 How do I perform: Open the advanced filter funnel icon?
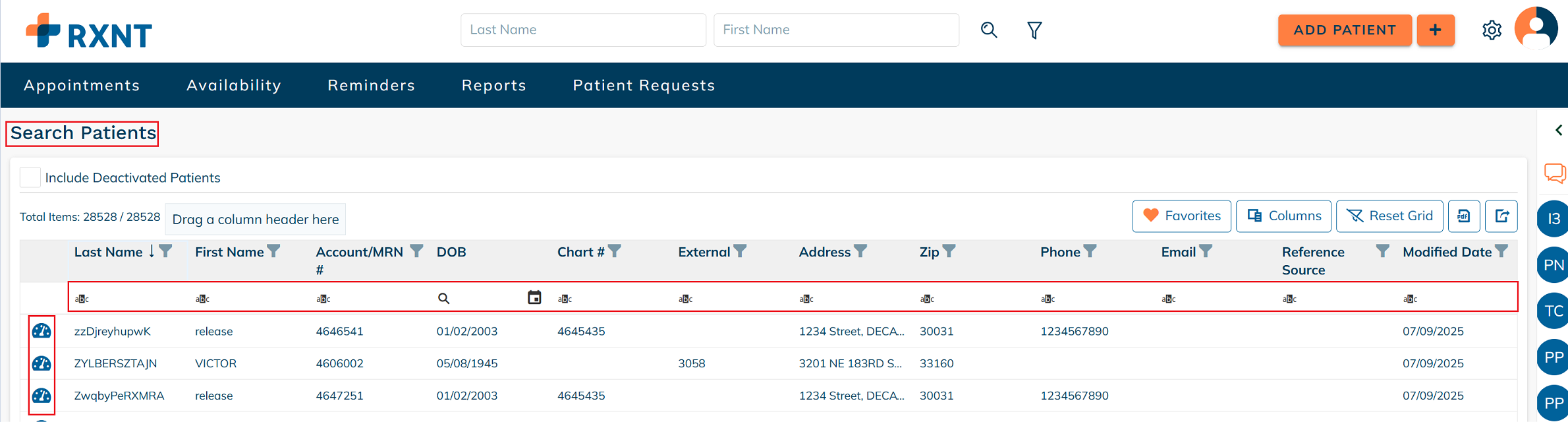[1034, 30]
